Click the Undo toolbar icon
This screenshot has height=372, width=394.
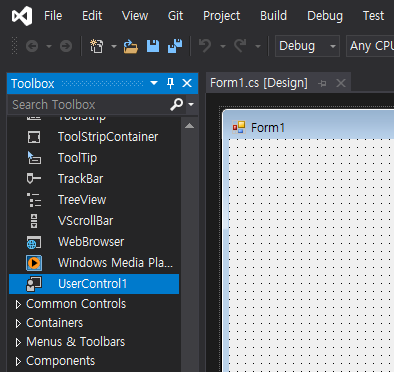(205, 46)
